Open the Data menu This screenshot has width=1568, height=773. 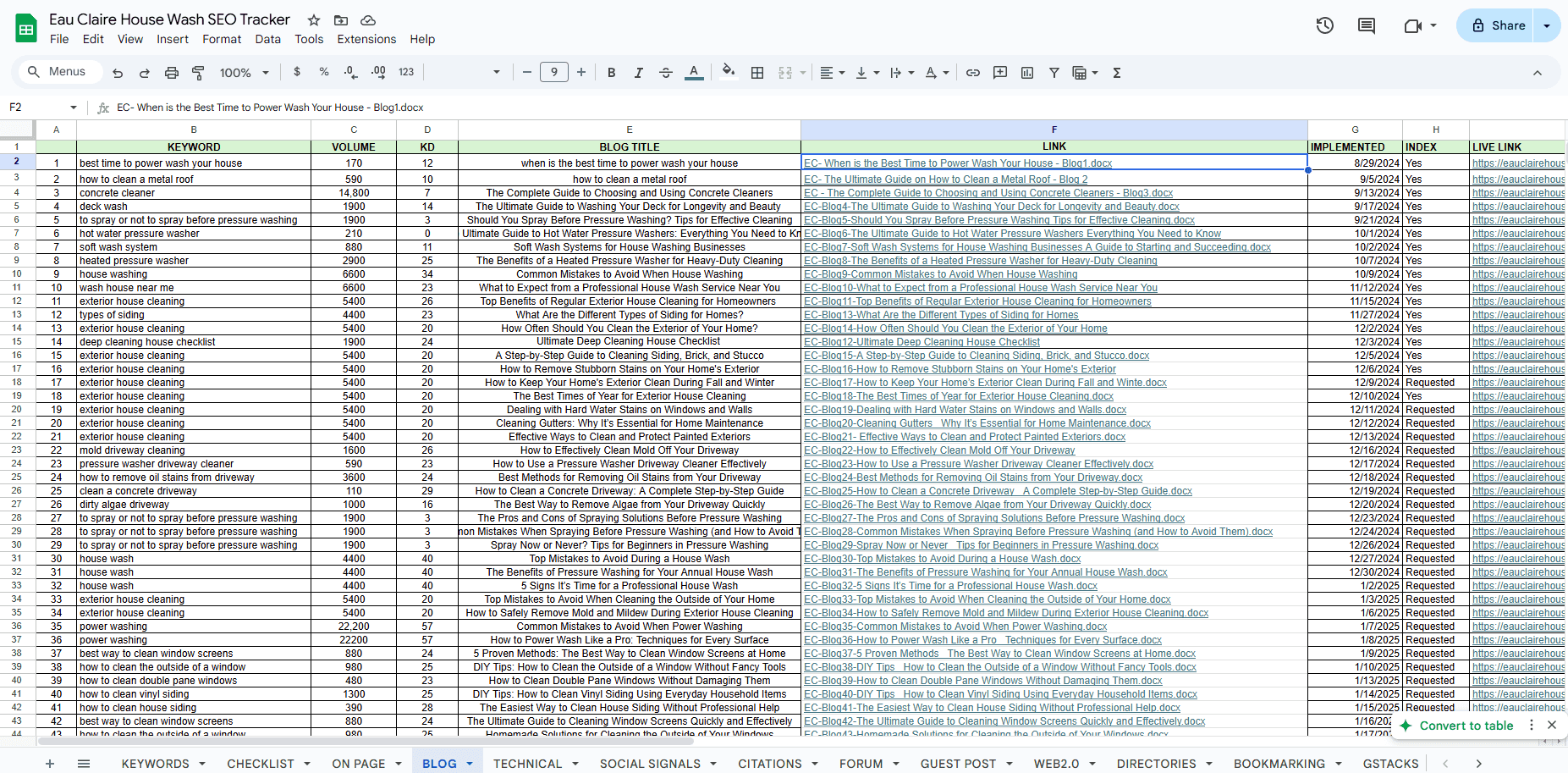click(267, 39)
